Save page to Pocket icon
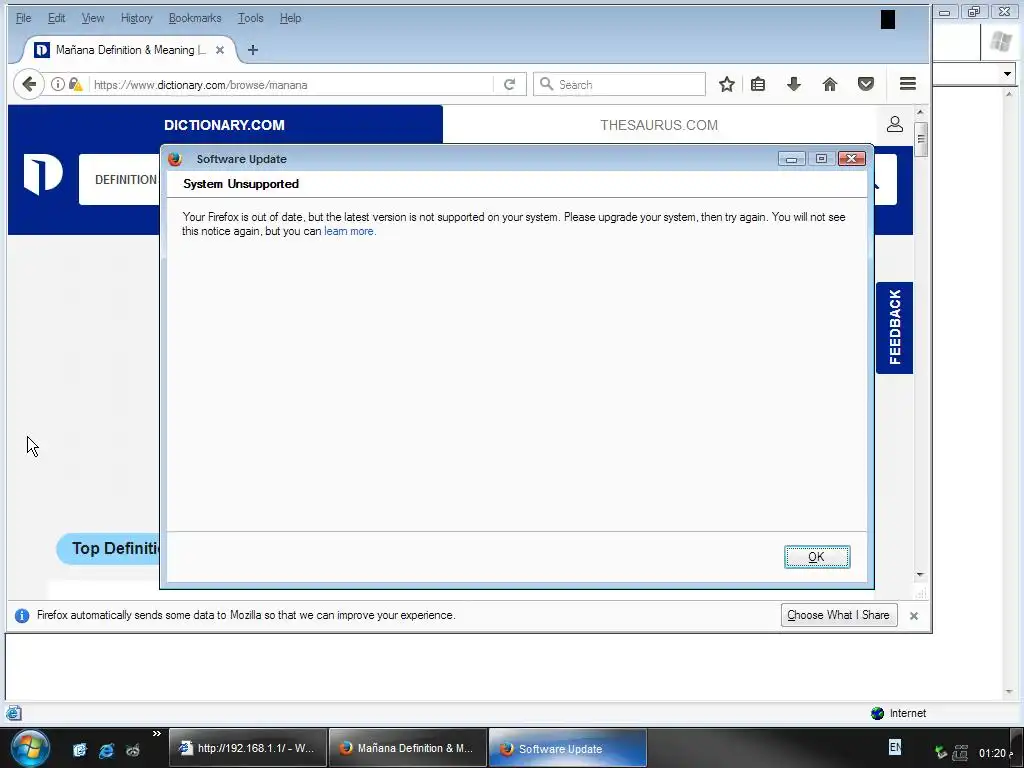The image size is (1024, 768). (x=866, y=84)
